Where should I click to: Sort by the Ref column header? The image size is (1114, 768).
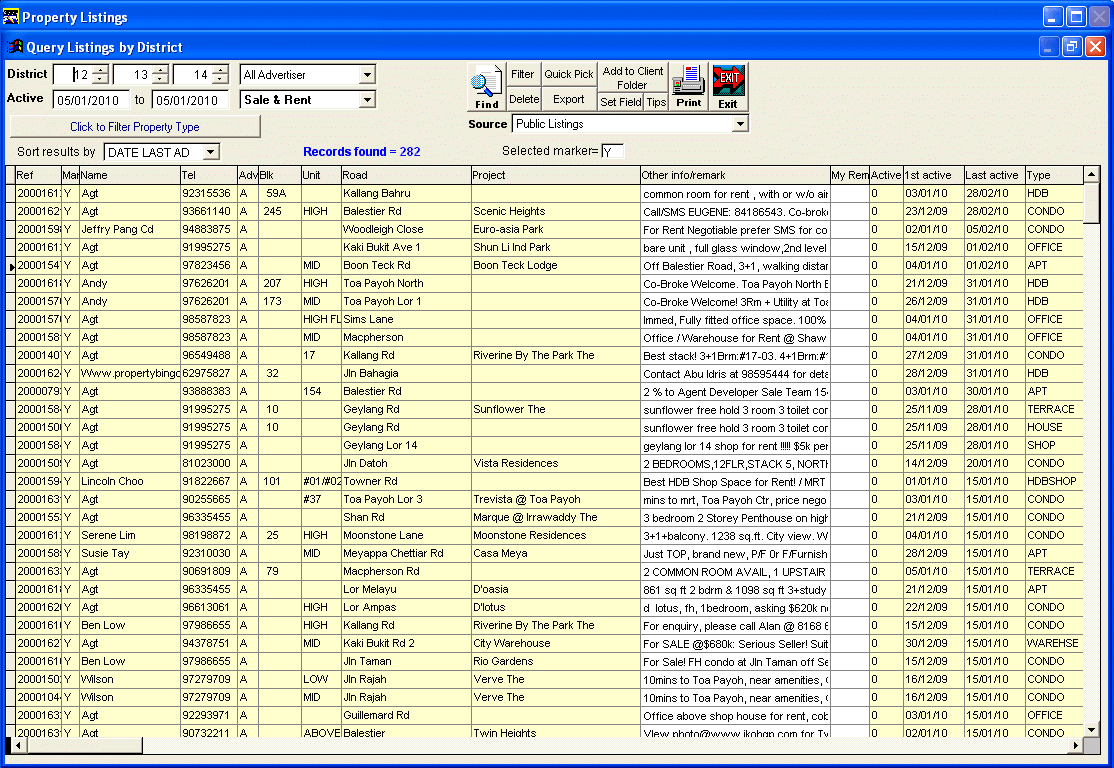[x=38, y=175]
